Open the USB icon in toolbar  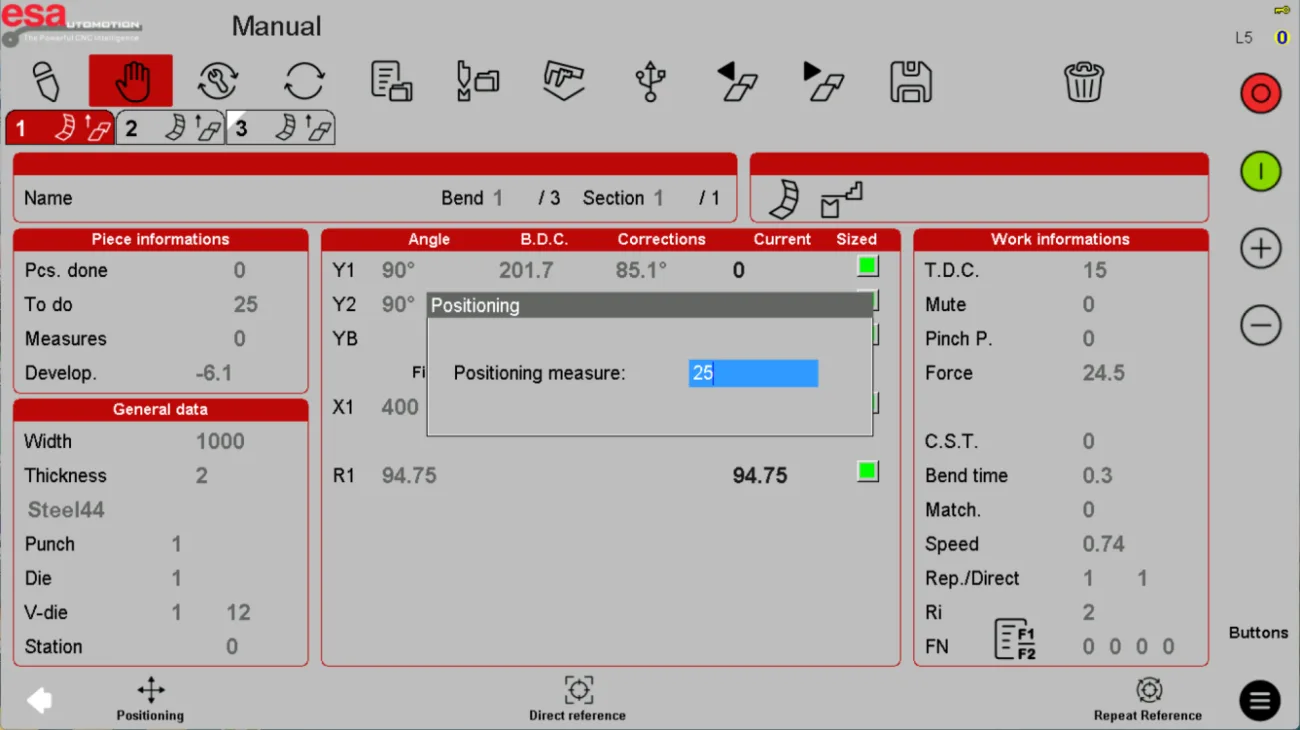click(651, 81)
